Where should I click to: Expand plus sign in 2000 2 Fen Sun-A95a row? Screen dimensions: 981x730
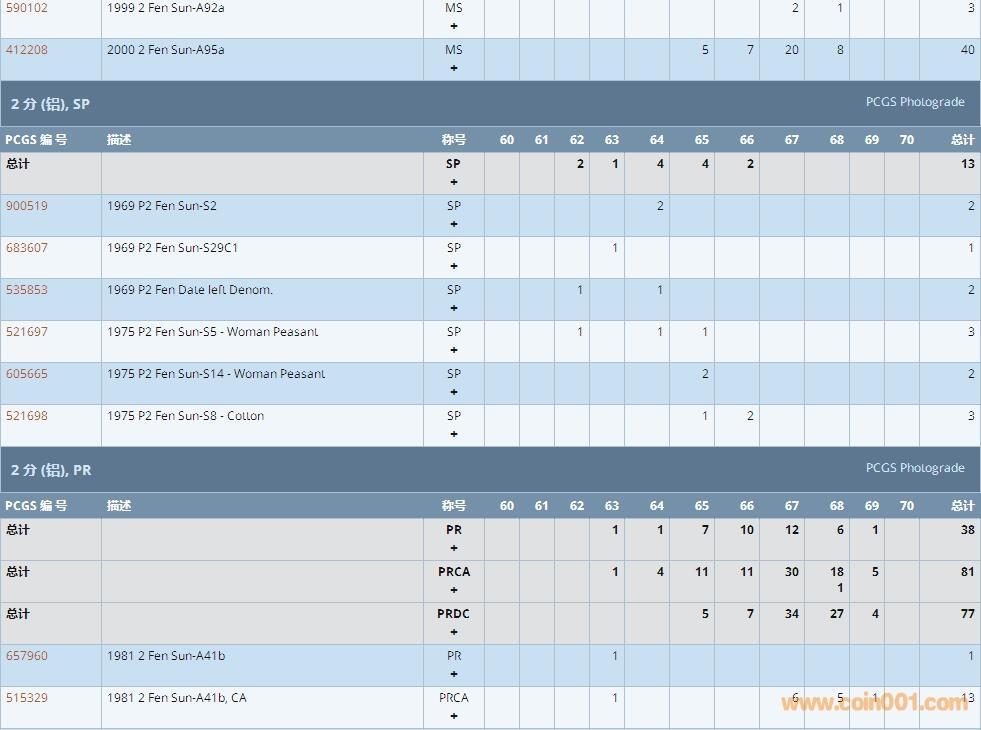point(454,68)
